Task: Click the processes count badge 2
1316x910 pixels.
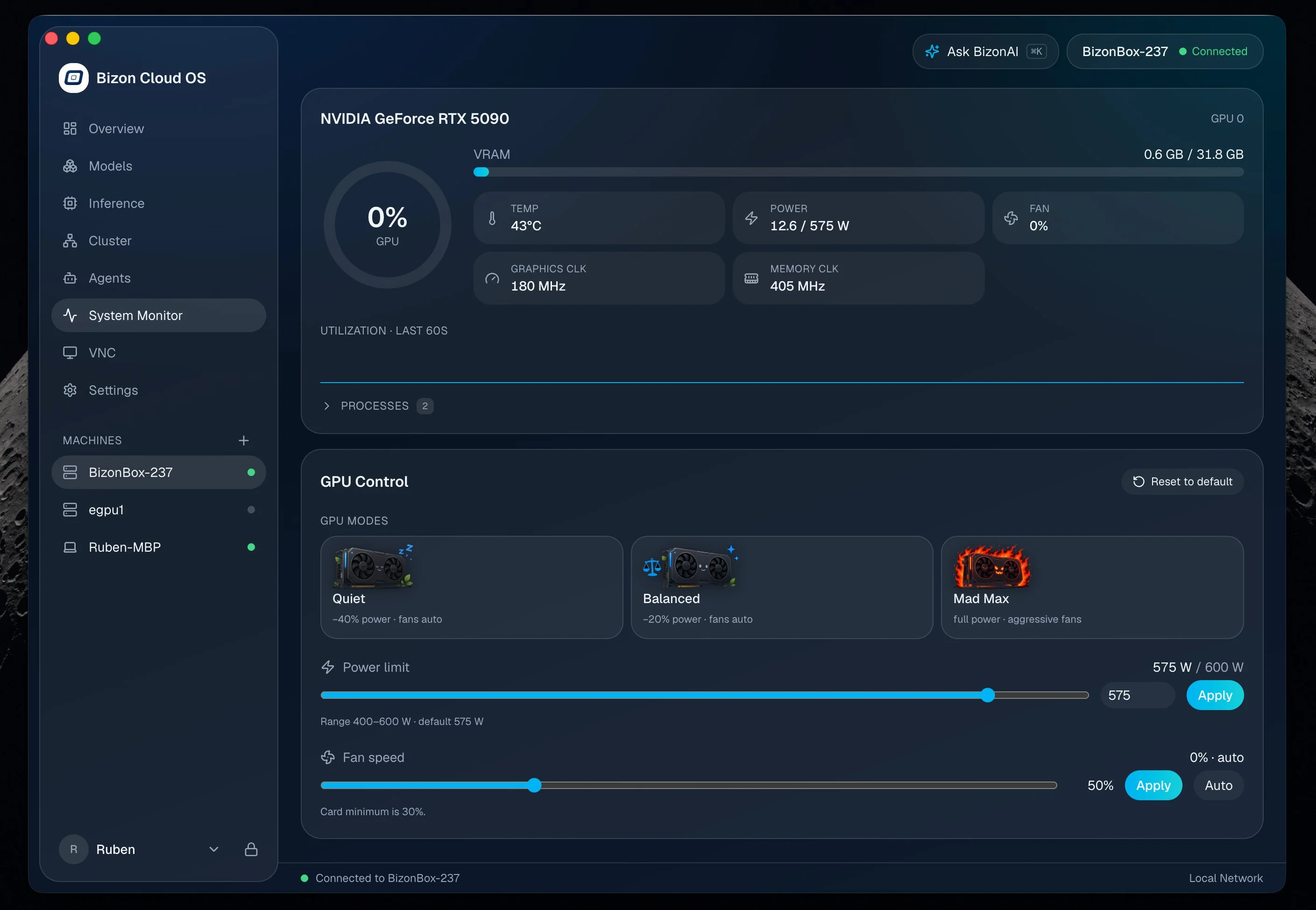Action: pos(425,405)
